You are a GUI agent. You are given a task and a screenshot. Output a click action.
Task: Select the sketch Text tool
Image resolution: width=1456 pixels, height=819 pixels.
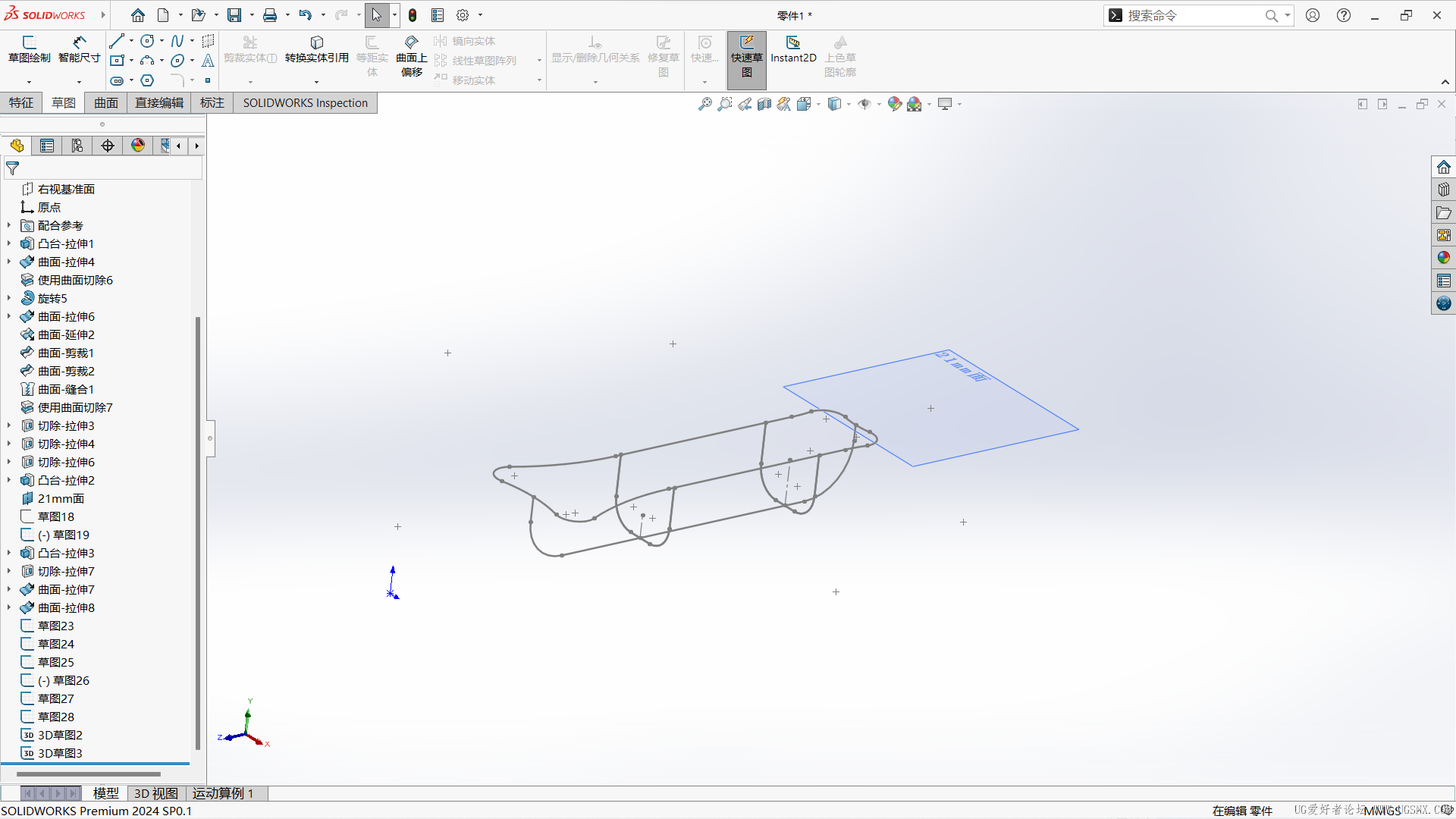pyautogui.click(x=208, y=61)
